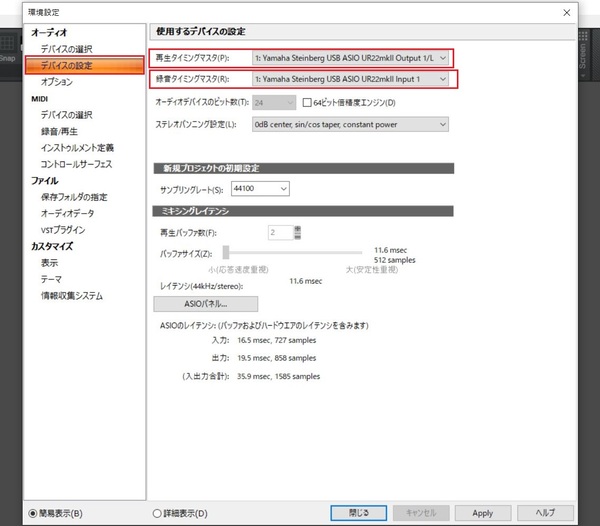Click the ASIOパネル button
The image size is (600, 526).
click(x=207, y=303)
